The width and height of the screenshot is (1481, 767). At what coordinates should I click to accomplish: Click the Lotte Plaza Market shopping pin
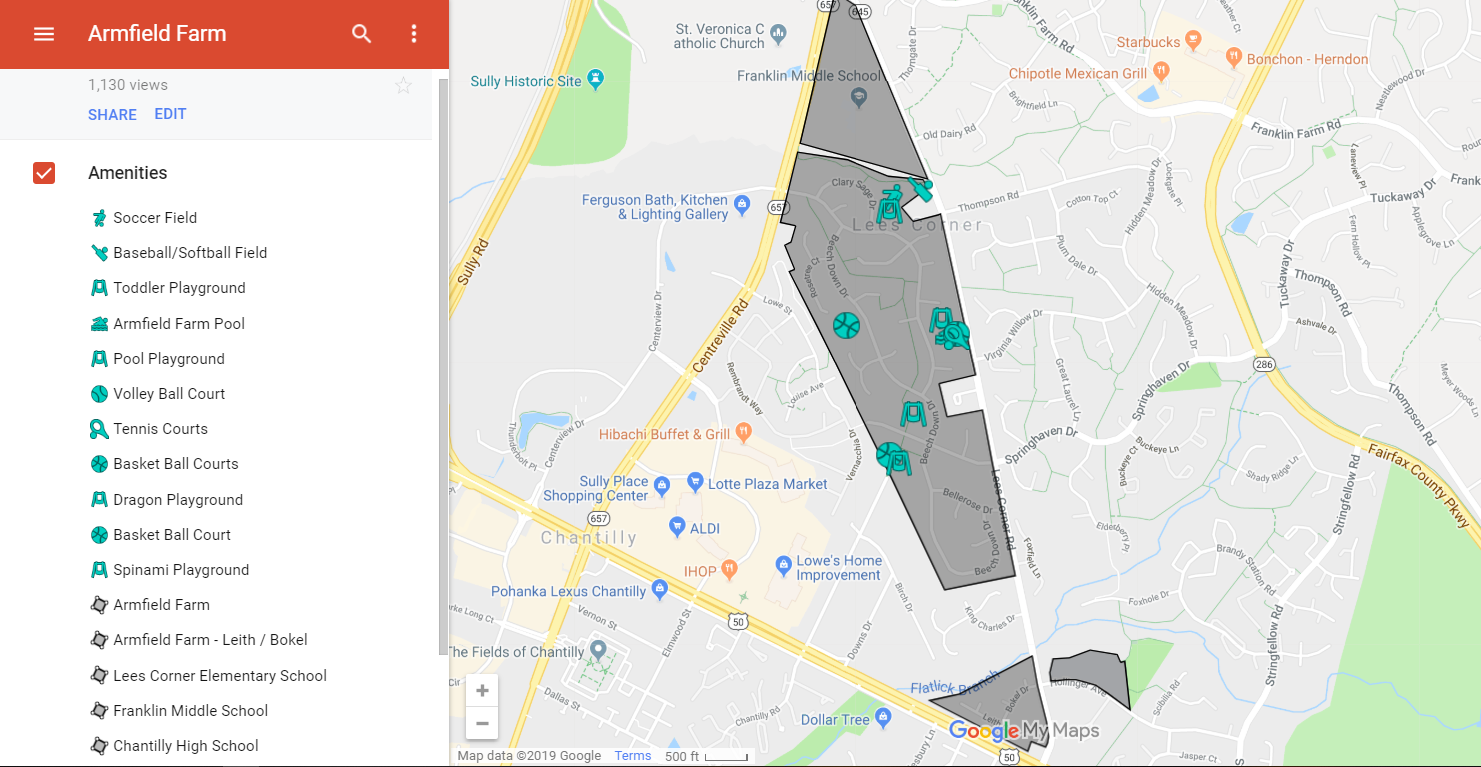tap(695, 484)
